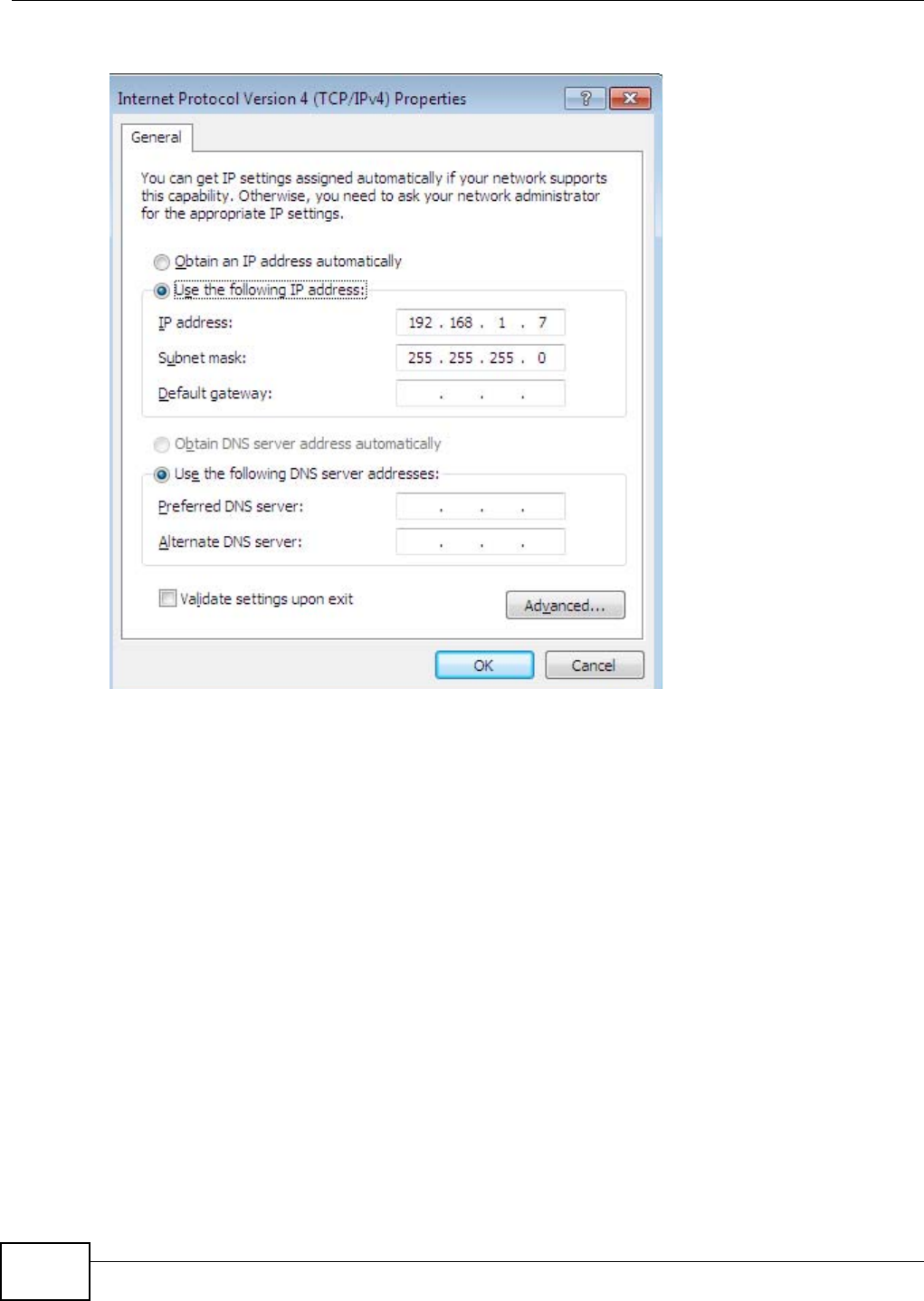Focus the Preferred DNS server field

[x=481, y=506]
